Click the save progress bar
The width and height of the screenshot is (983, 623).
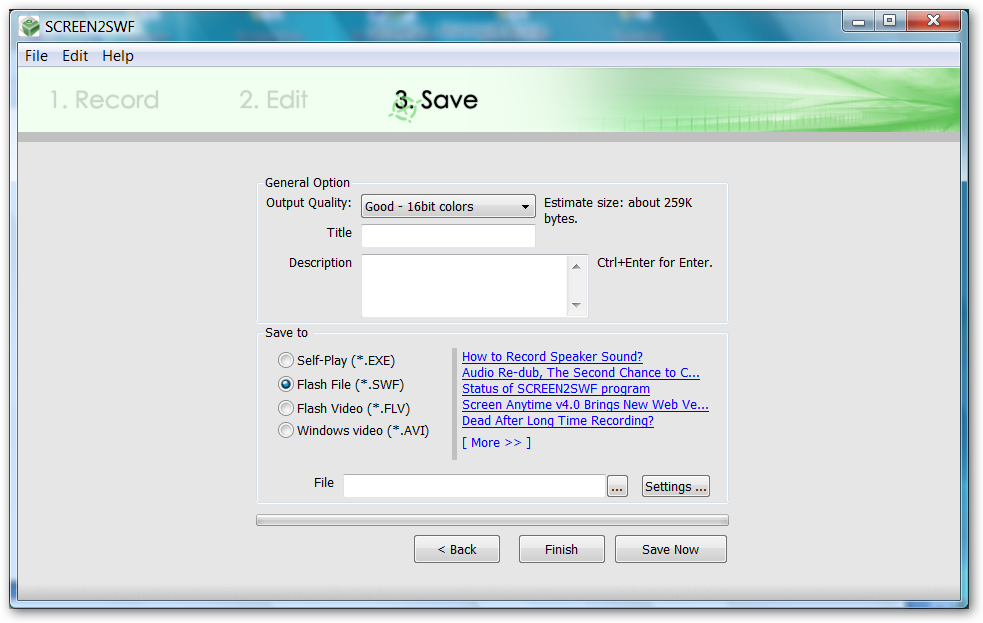pos(492,520)
